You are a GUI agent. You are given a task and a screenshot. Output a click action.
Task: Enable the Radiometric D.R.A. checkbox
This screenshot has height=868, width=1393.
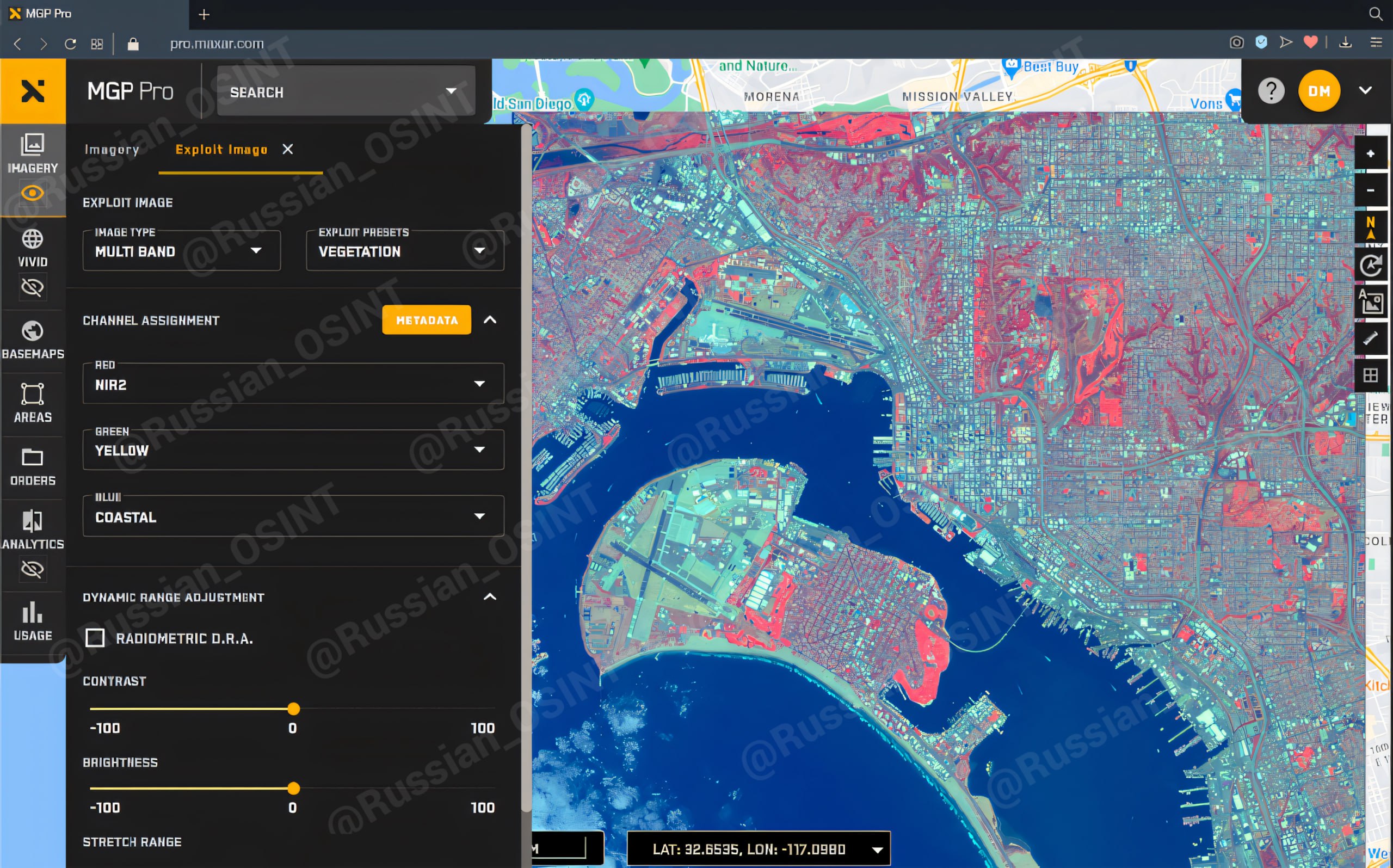click(95, 638)
